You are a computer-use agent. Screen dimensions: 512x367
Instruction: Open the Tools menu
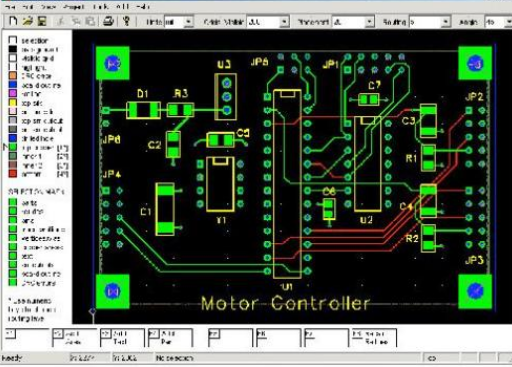point(100,7)
